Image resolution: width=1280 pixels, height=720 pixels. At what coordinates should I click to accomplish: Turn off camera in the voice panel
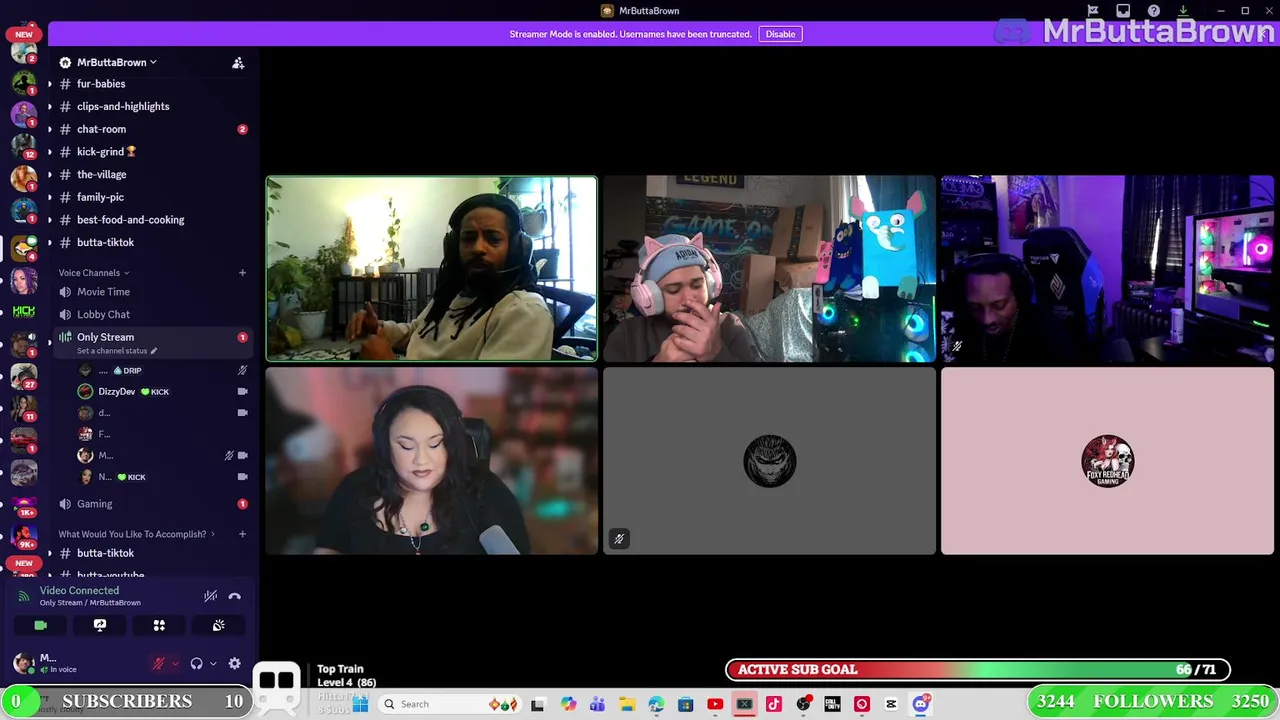point(40,625)
